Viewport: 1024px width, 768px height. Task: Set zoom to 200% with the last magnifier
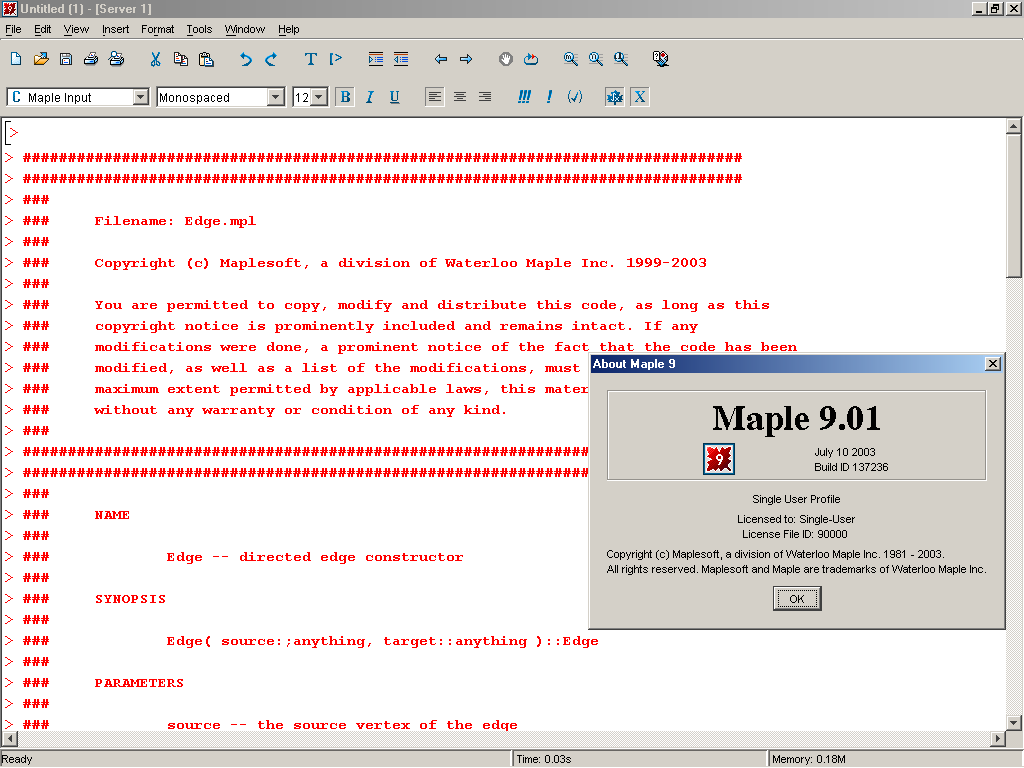click(621, 59)
